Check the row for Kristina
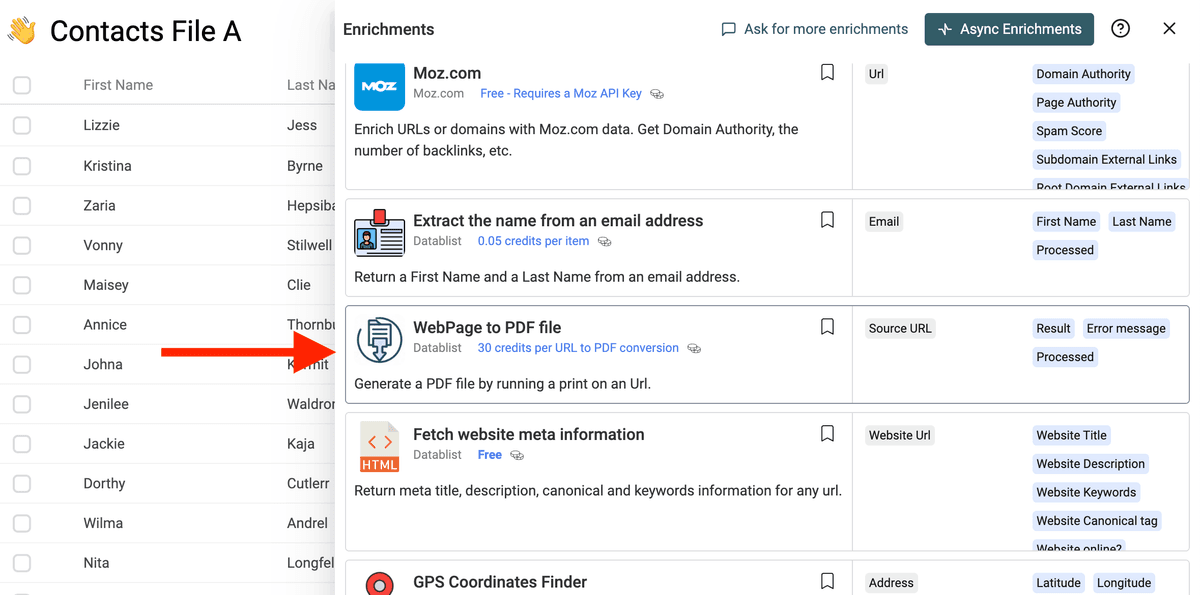Screen dimensions: 1200x595 point(22,166)
